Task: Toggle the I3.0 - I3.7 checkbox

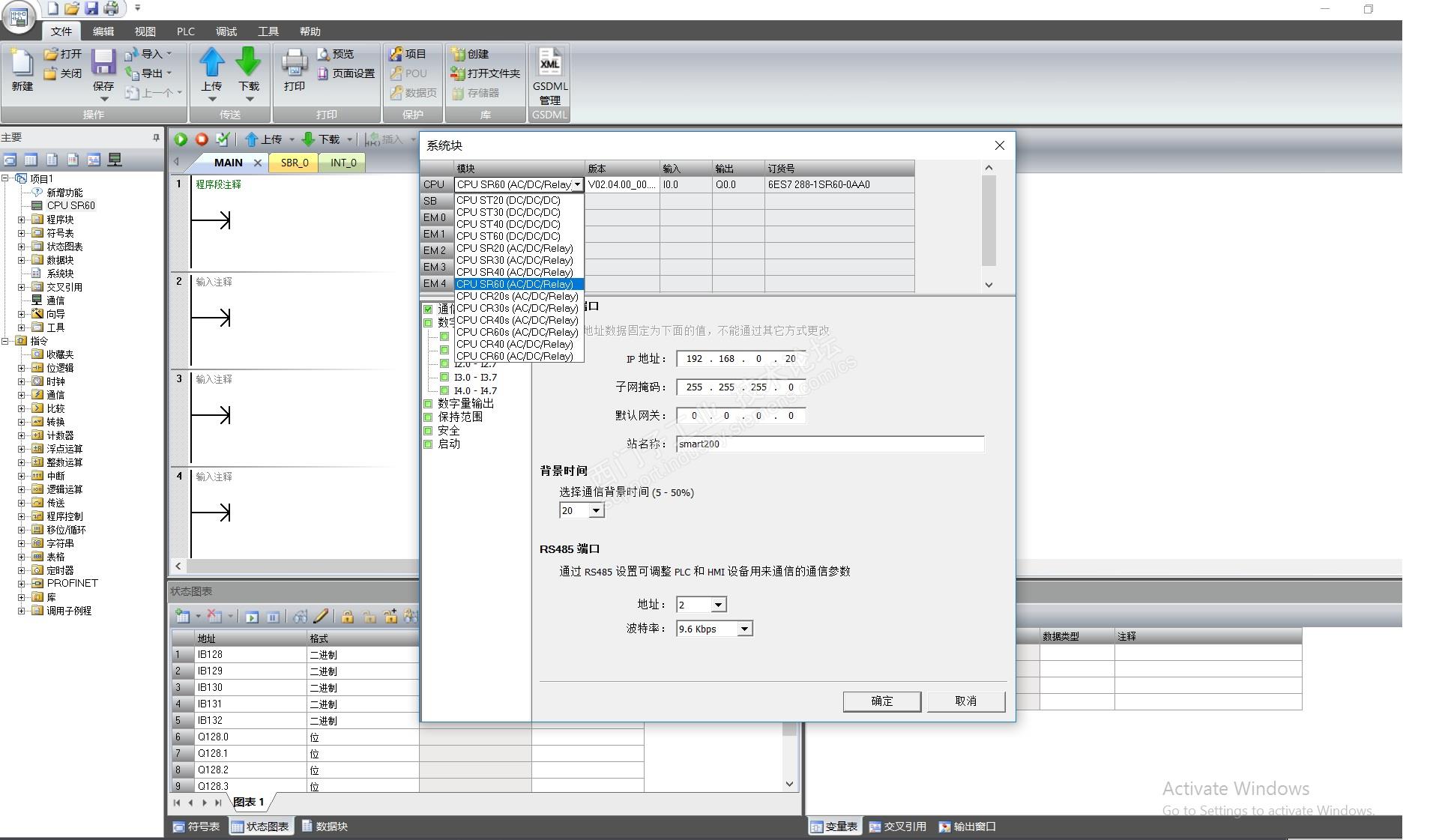Action: (x=444, y=378)
